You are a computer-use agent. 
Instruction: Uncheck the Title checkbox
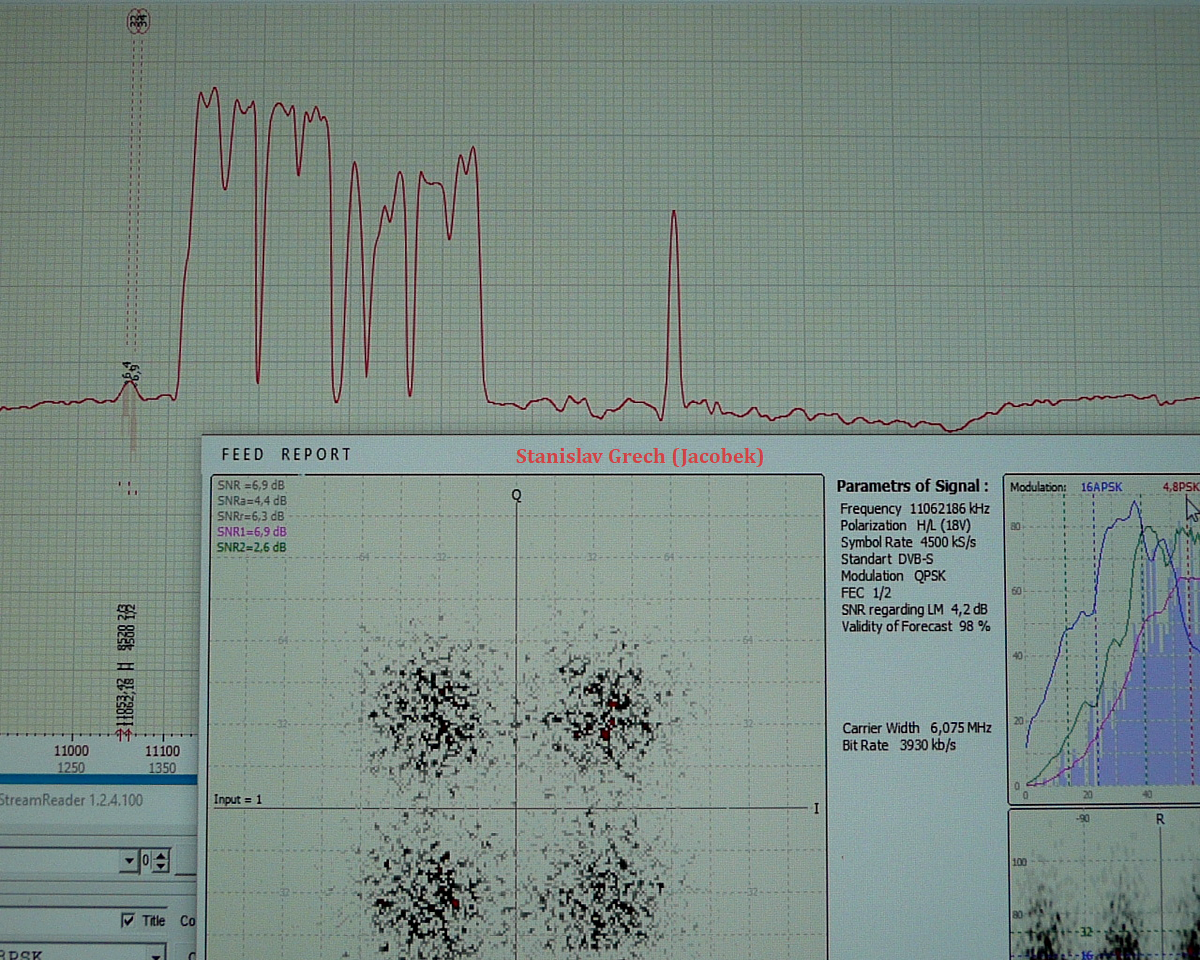(127, 921)
